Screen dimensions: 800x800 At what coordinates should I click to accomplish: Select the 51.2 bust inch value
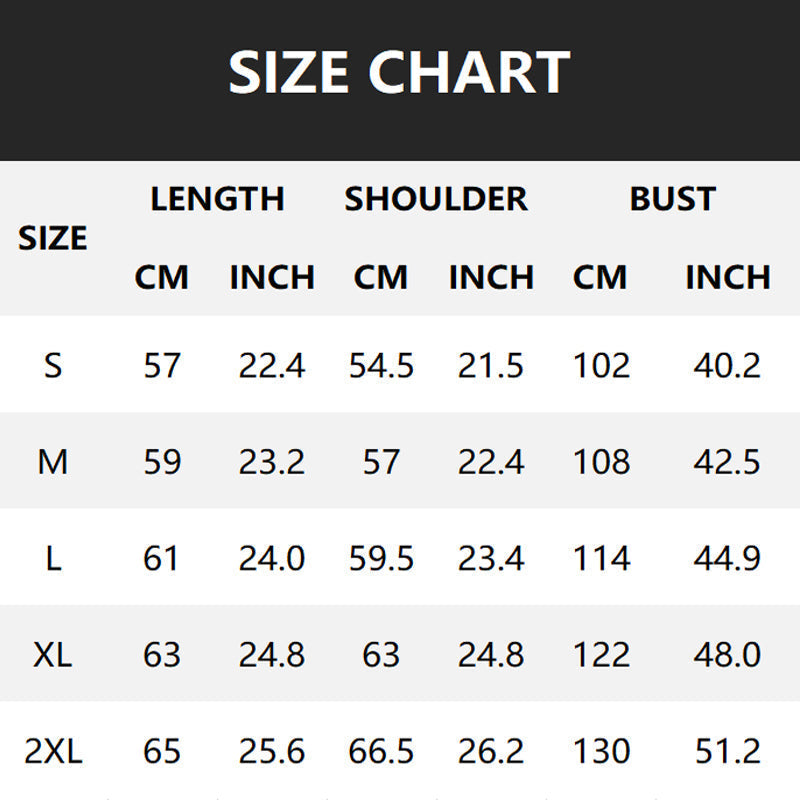727,751
